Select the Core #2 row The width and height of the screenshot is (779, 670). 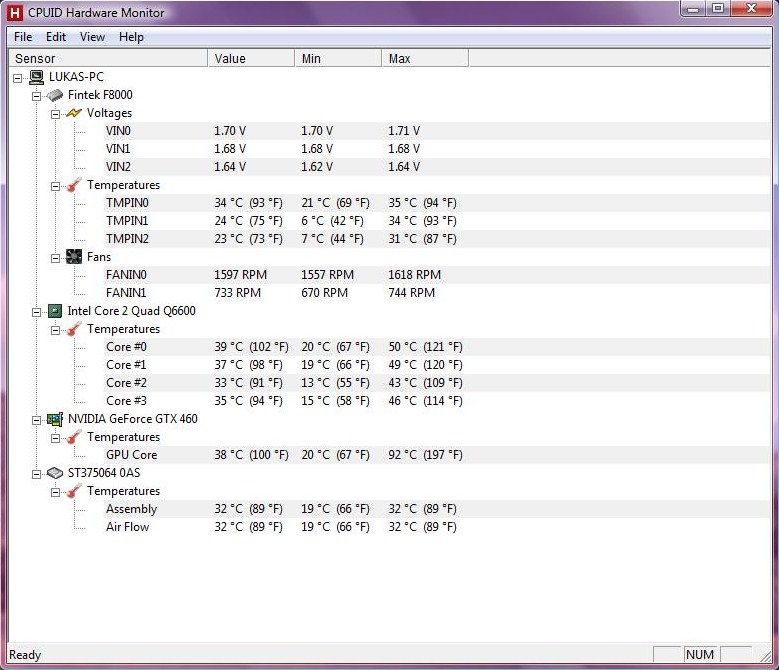[x=437, y=383]
